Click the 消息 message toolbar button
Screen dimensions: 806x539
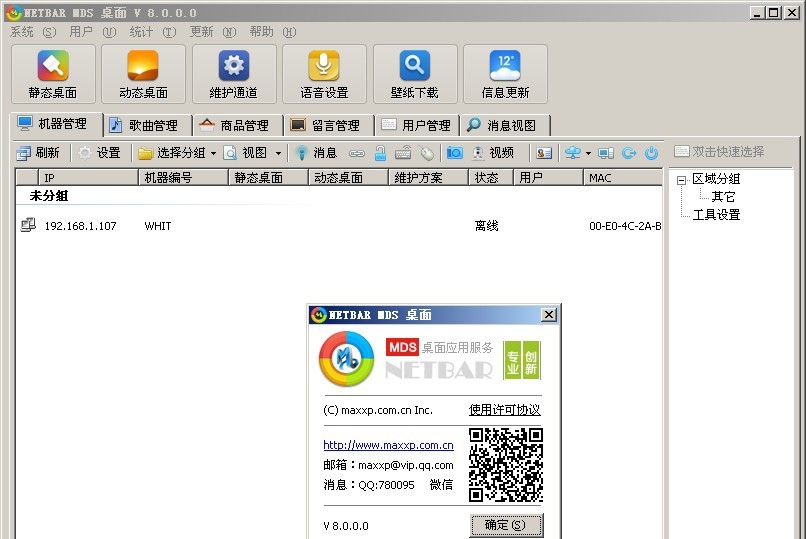click(x=317, y=153)
